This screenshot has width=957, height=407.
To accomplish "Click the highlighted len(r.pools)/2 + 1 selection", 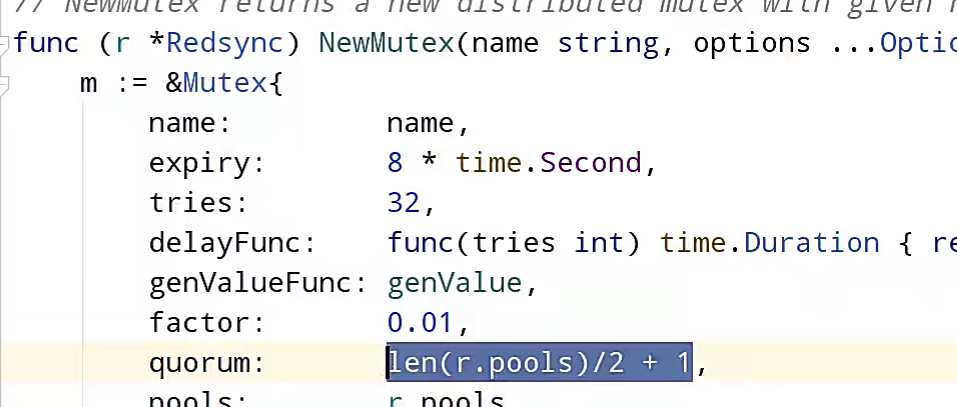I will [x=539, y=363].
